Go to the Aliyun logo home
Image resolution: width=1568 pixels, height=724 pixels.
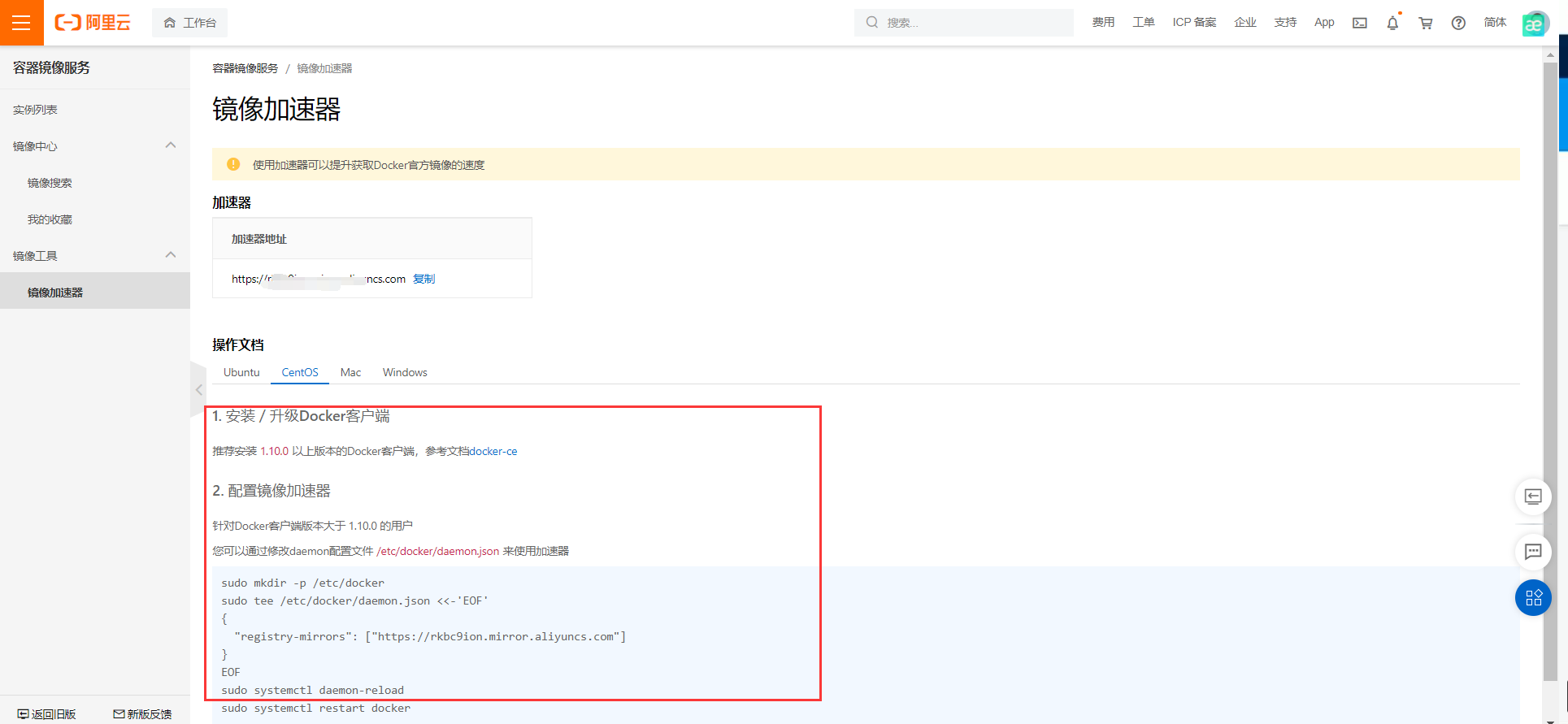coord(93,23)
